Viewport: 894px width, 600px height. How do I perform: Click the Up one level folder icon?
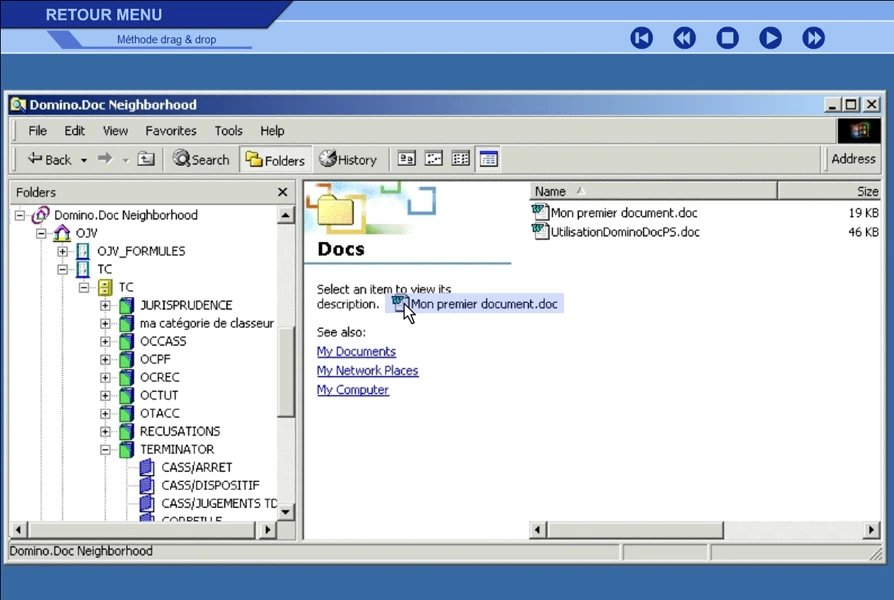pyautogui.click(x=147, y=159)
